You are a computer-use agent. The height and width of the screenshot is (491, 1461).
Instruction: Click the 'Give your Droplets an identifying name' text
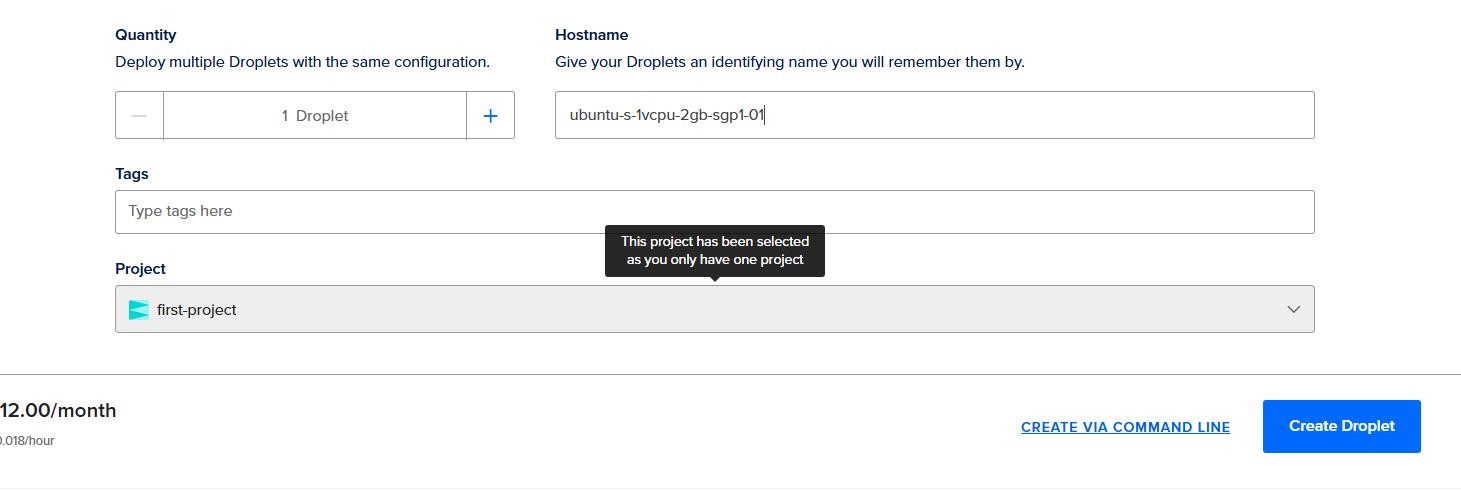(789, 62)
